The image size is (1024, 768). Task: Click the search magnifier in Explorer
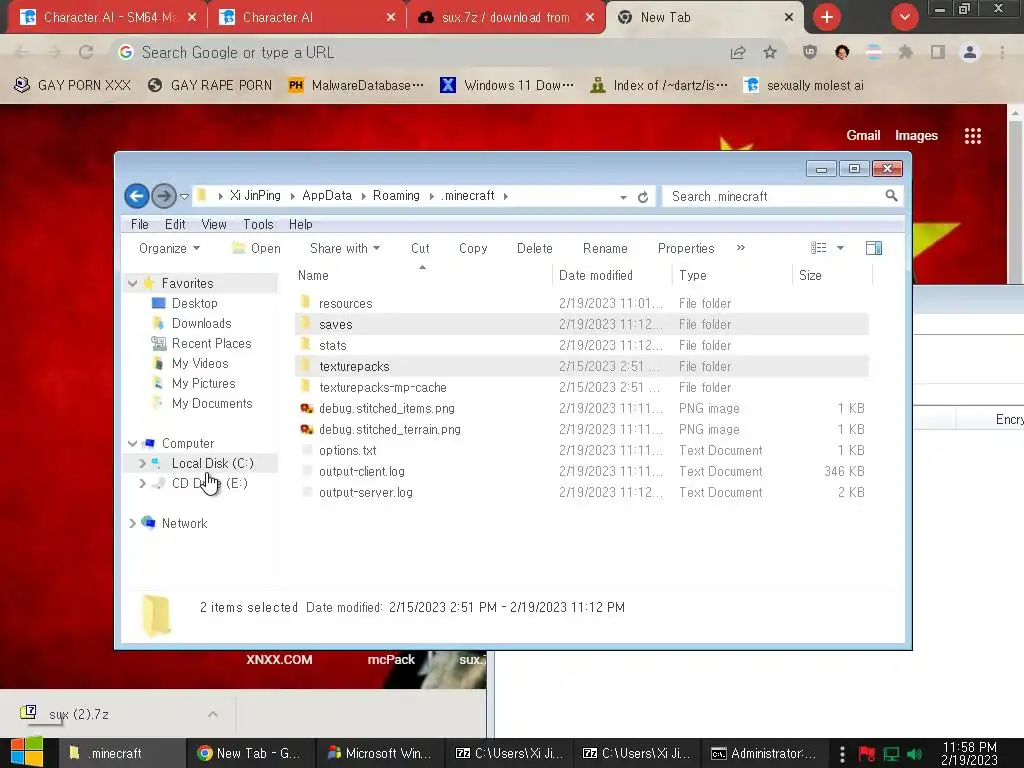891,196
